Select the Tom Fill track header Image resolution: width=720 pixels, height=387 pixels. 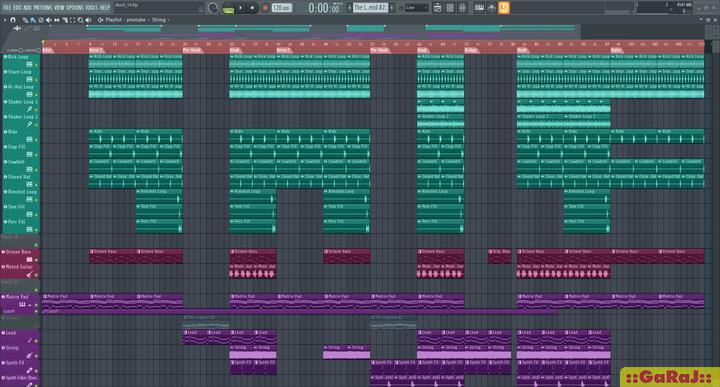tap(21, 211)
